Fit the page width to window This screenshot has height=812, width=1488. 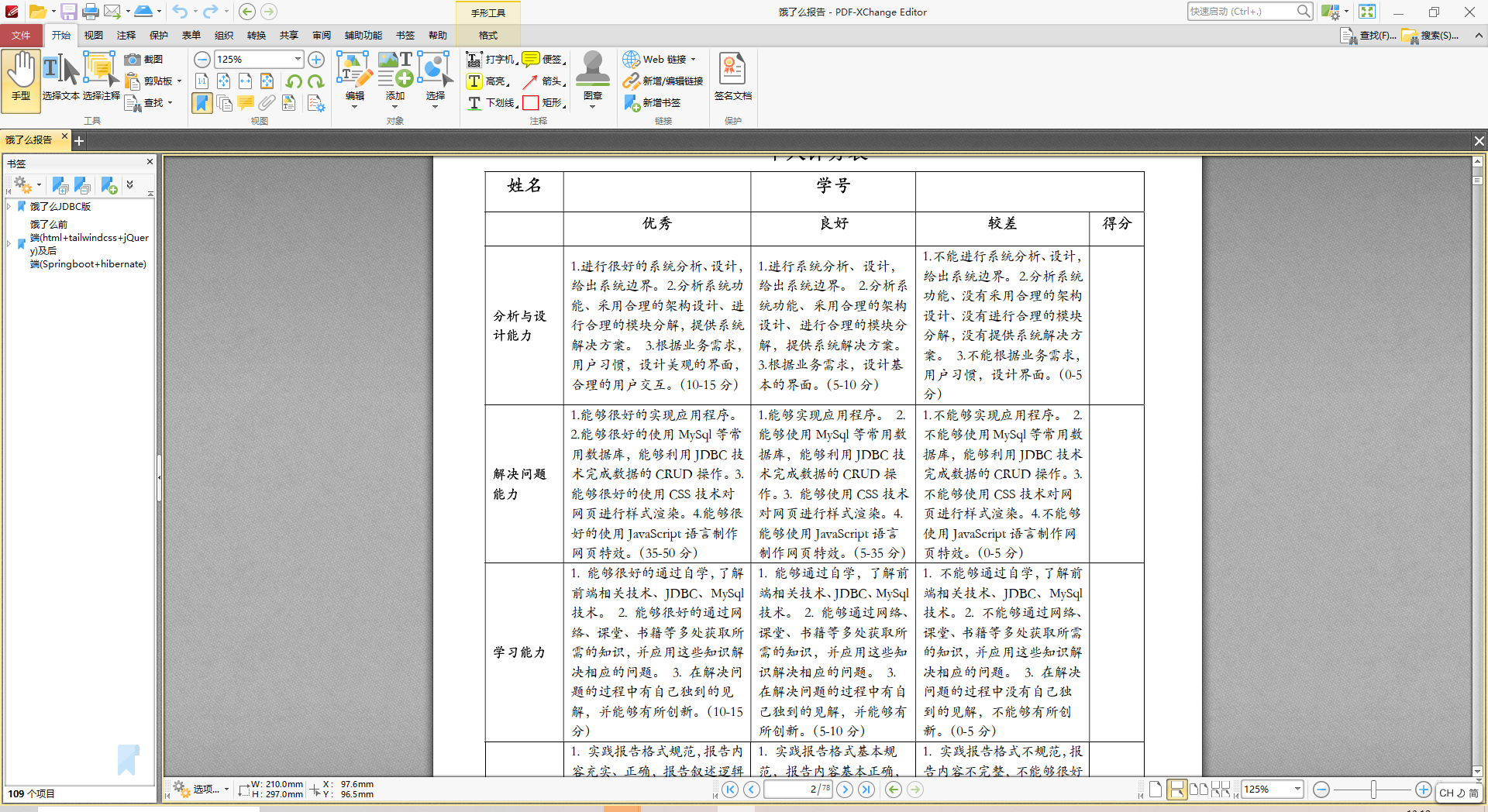245,81
